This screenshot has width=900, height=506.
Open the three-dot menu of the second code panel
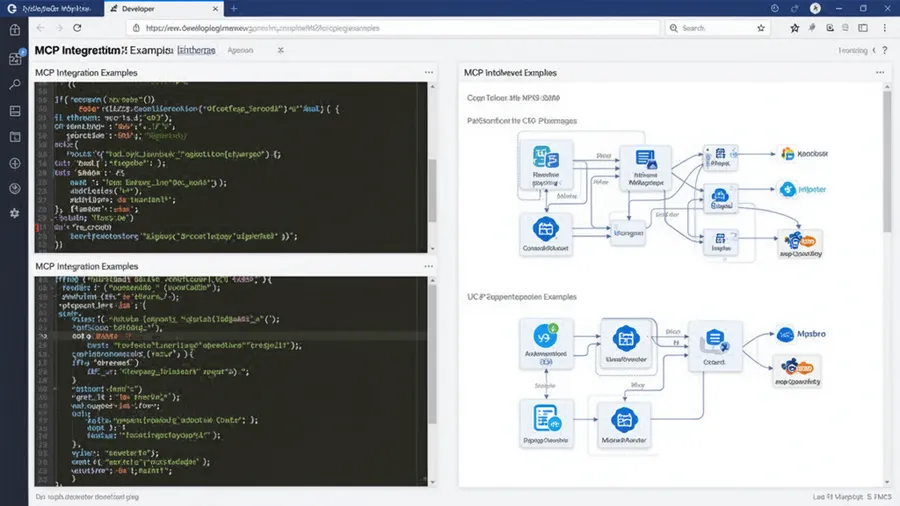(429, 266)
